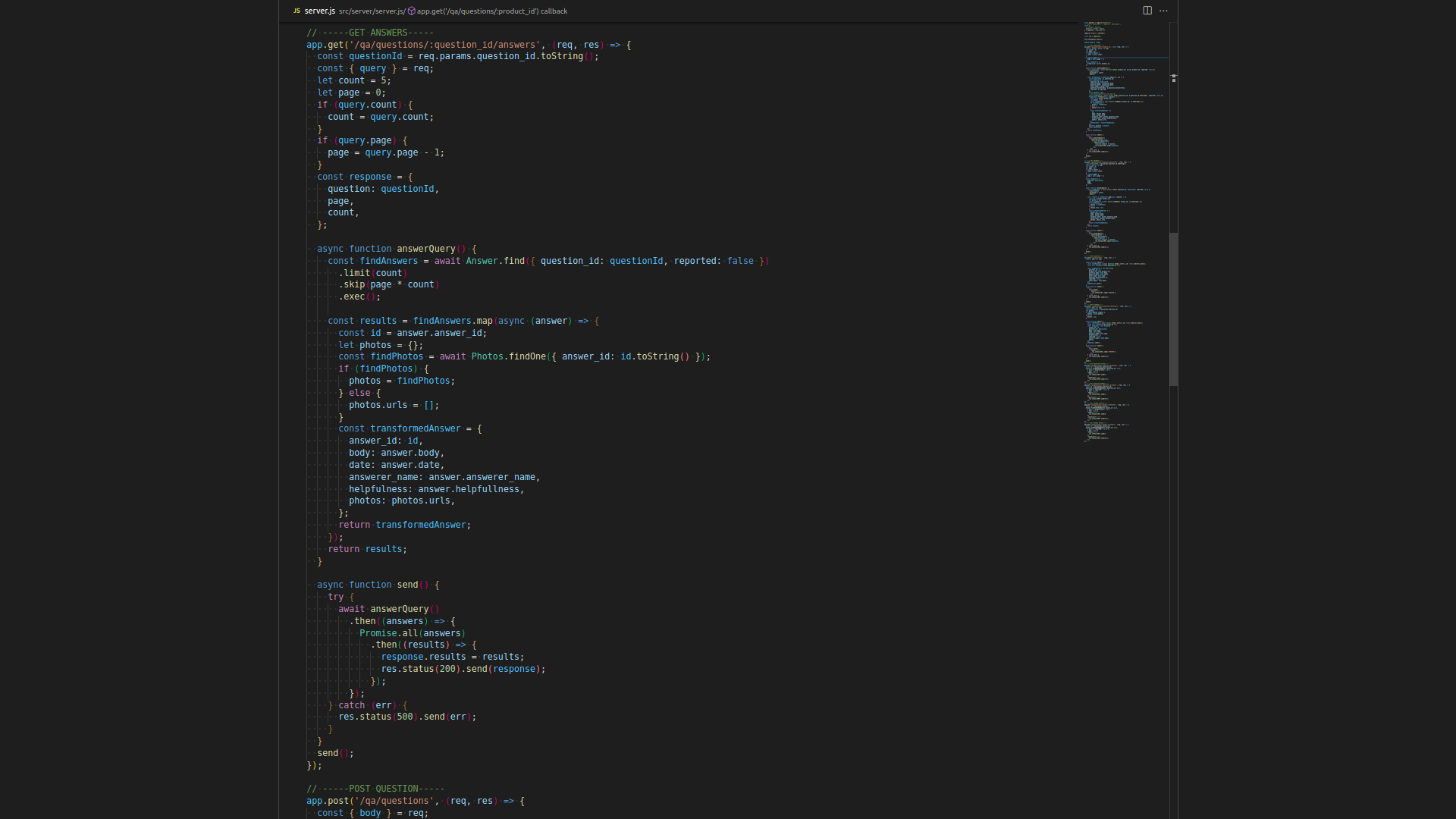The width and height of the screenshot is (1456, 819).
Task: Click 'return transformedAnswer;' statement
Action: [405, 525]
